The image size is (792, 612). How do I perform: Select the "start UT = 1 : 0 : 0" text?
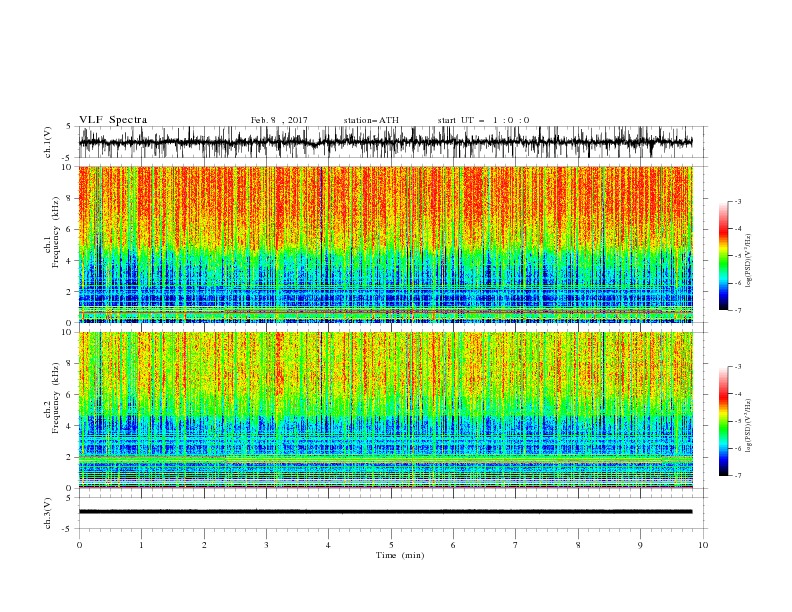point(483,120)
